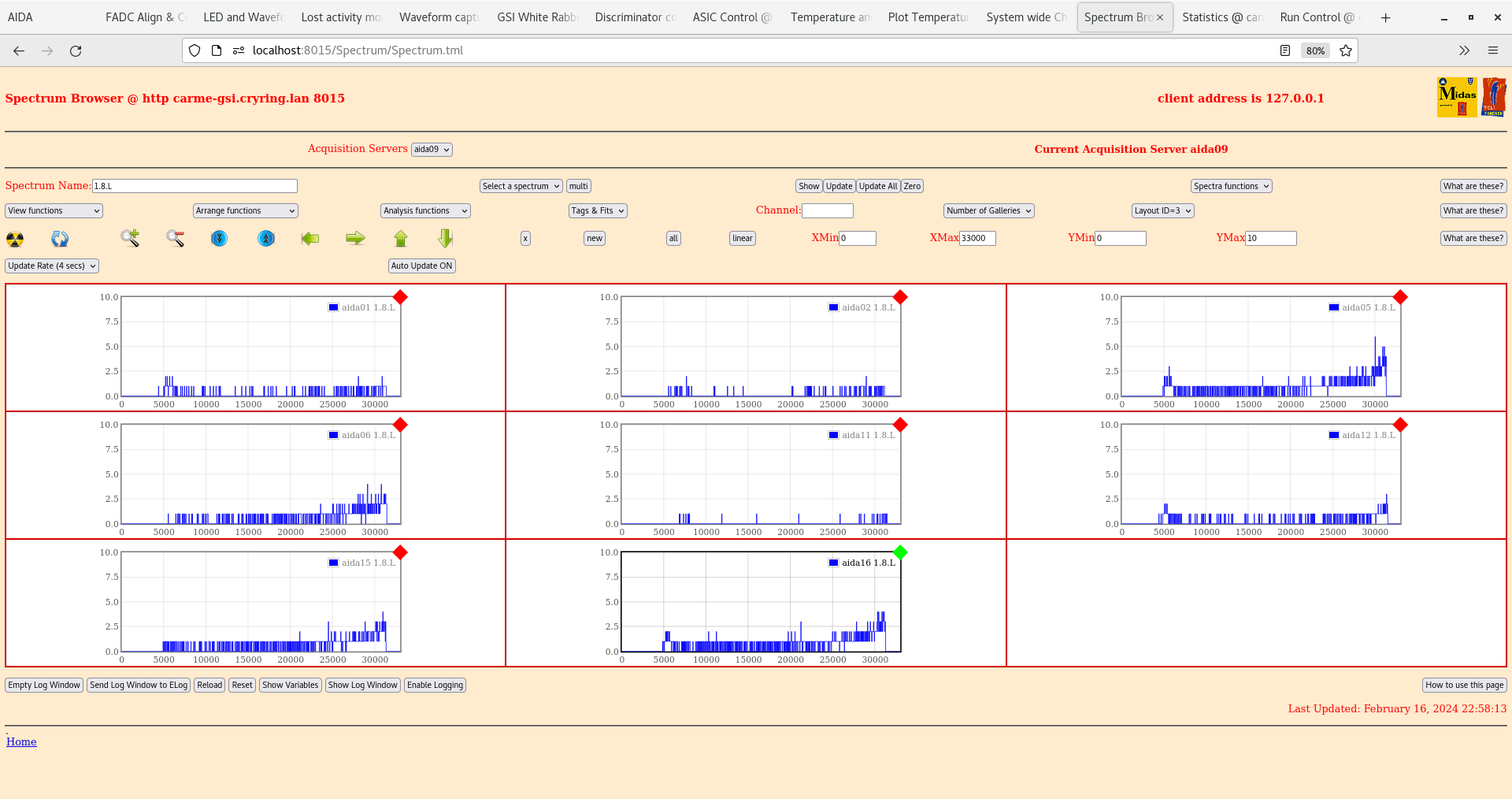Viewport: 1512px width, 799px height.
Task: Click the zoom out magnifier icon
Action: [175, 238]
